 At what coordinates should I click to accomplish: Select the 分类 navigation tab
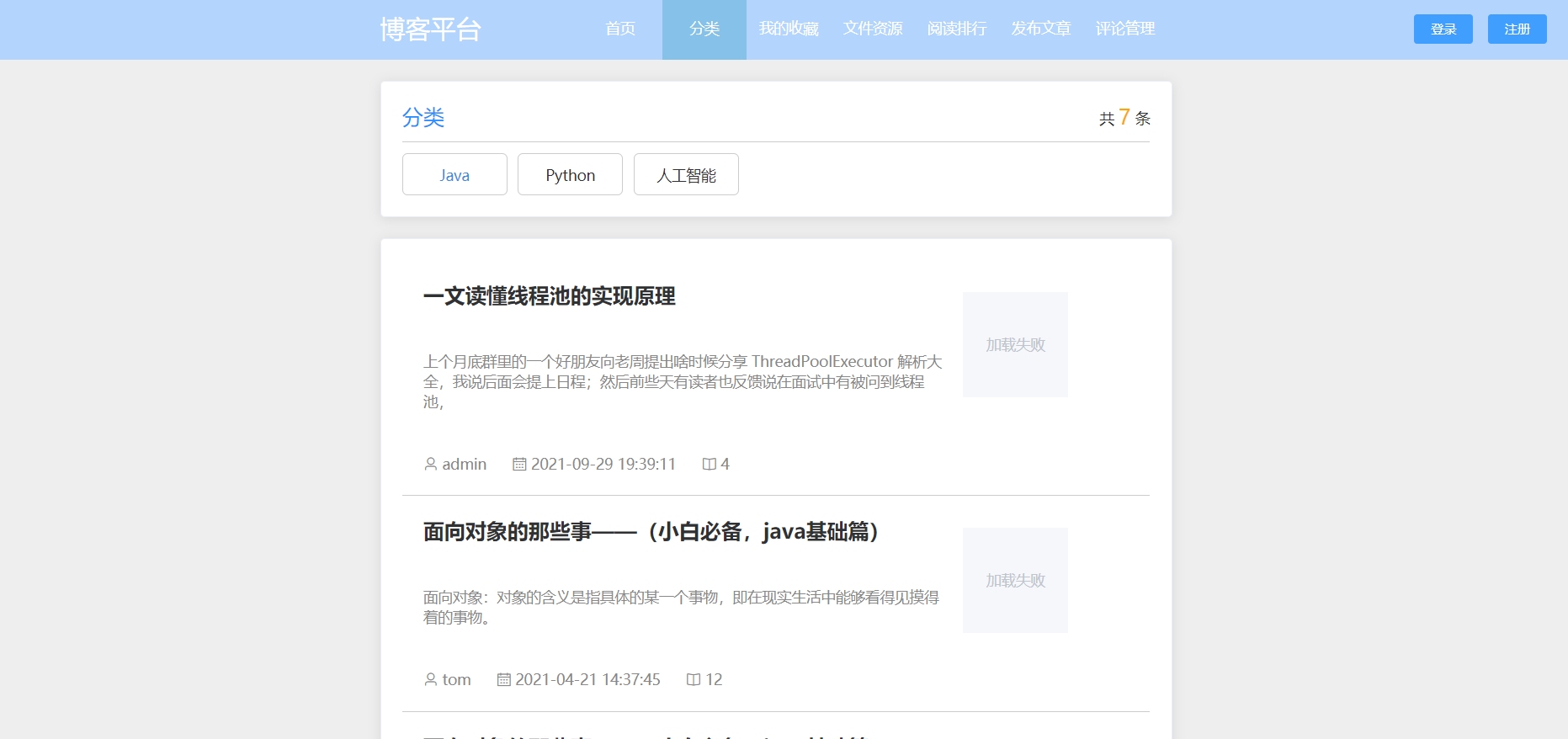tap(704, 29)
